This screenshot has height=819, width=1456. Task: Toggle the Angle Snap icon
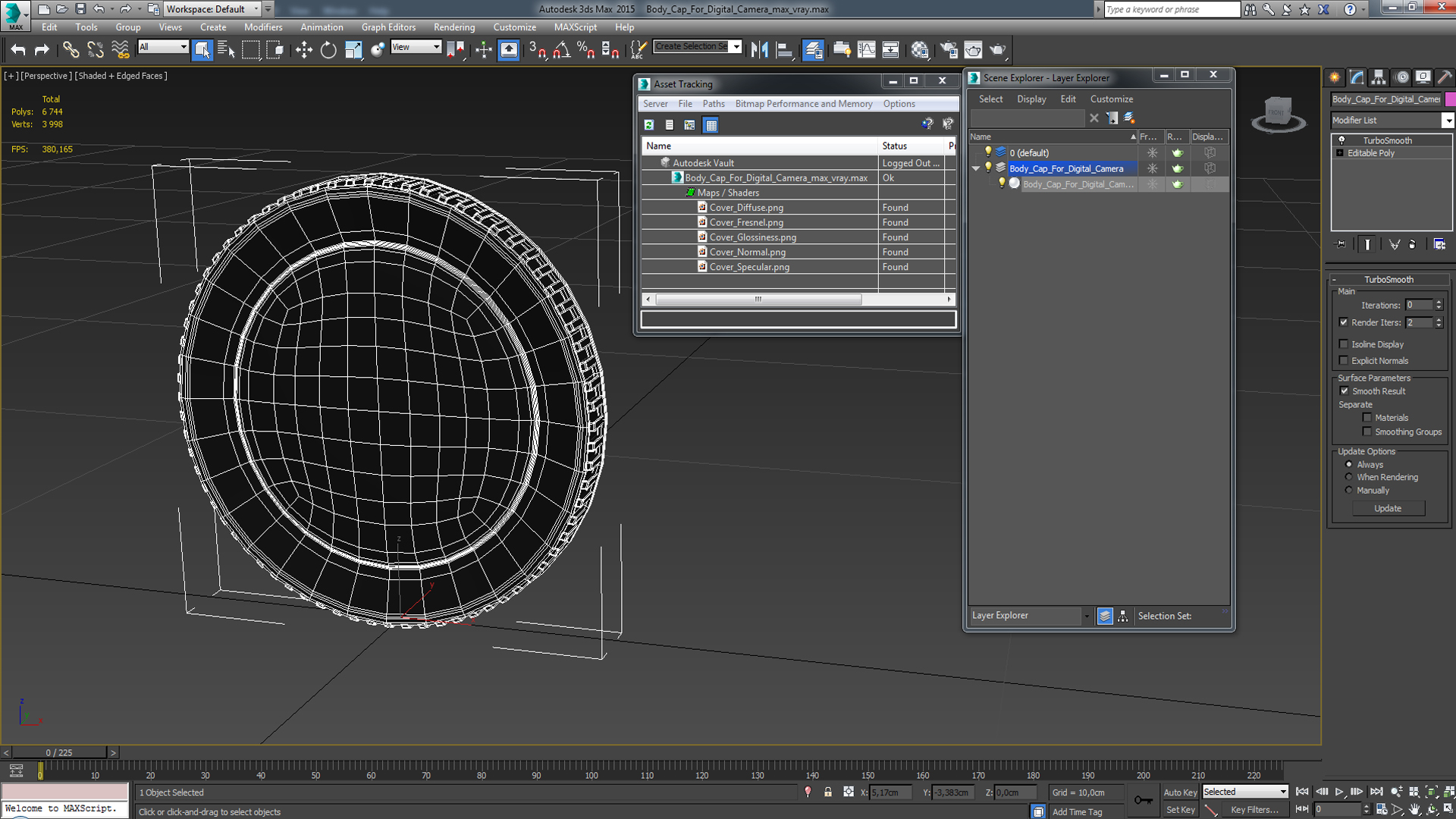562,50
